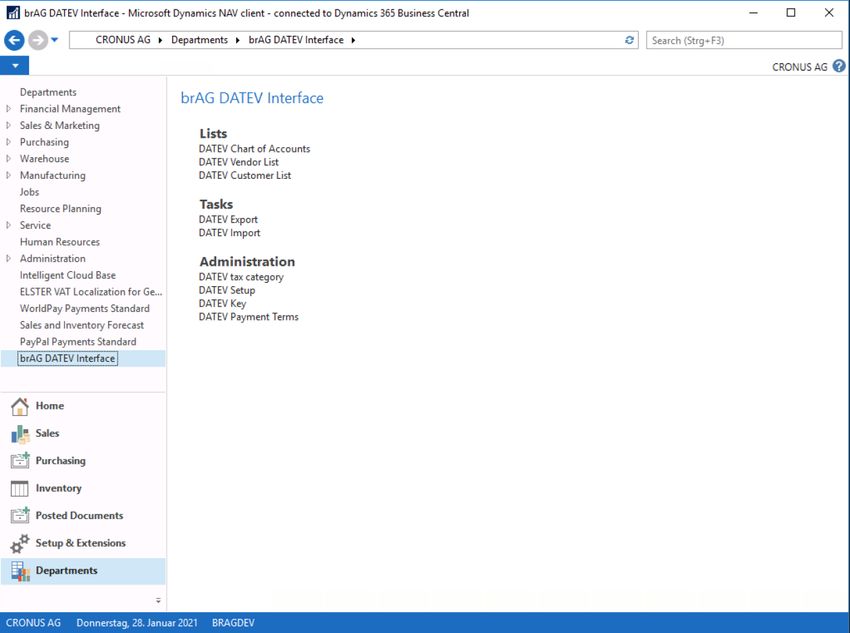
Task: Open DATEV Payment Terms page
Action: pyautogui.click(x=248, y=316)
